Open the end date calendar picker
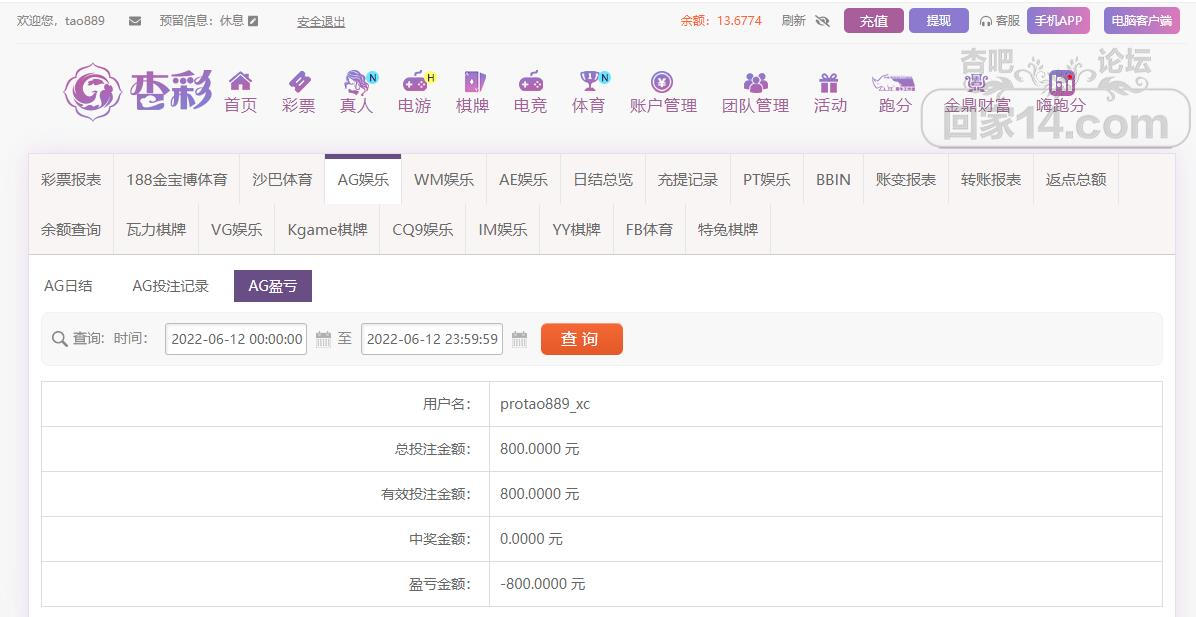The image size is (1196, 617). pos(519,339)
